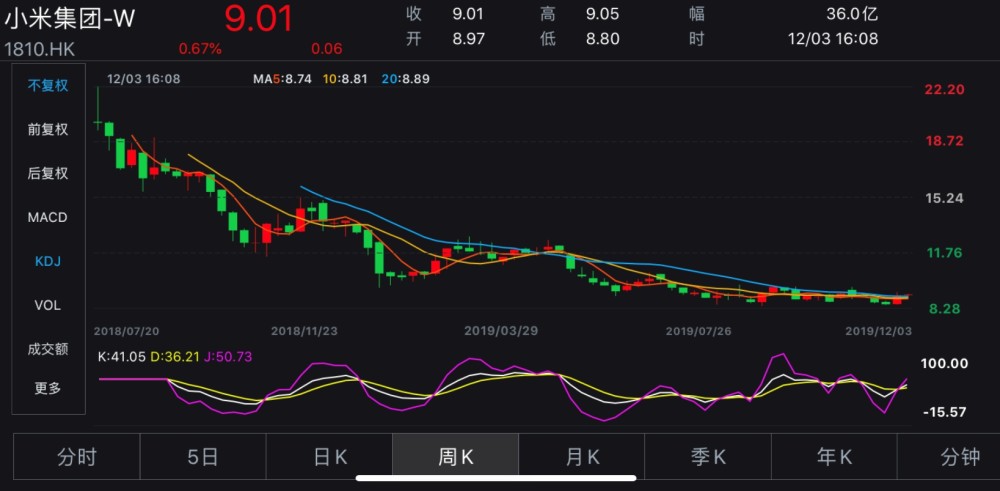Click the low price 8.80
1000x491 pixels.
click(603, 38)
